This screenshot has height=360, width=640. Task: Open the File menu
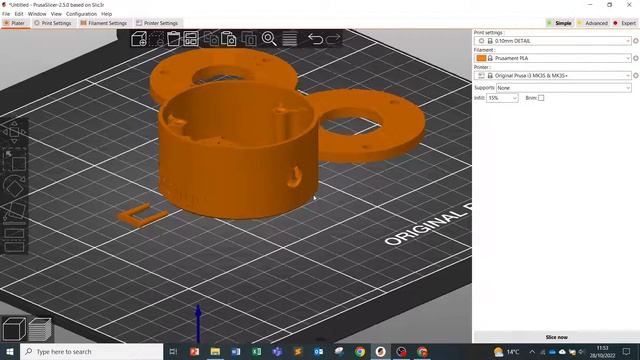pos(6,14)
